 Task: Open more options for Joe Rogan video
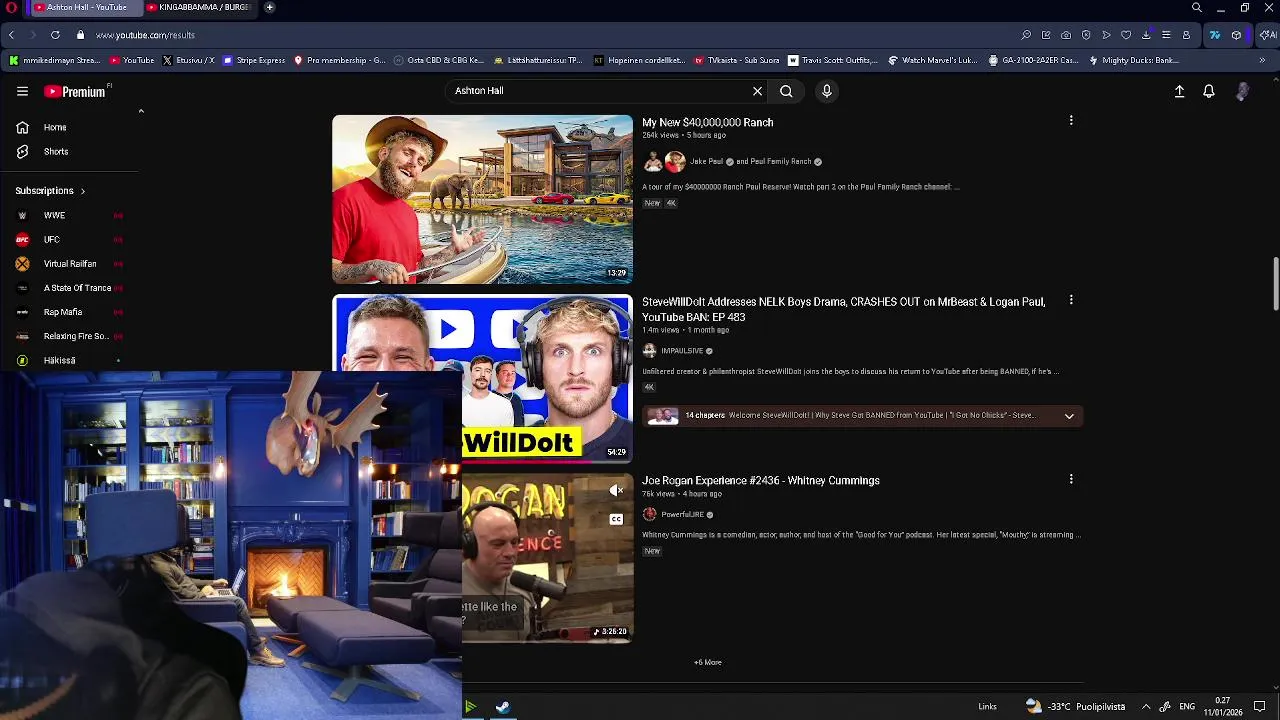tap(1071, 480)
